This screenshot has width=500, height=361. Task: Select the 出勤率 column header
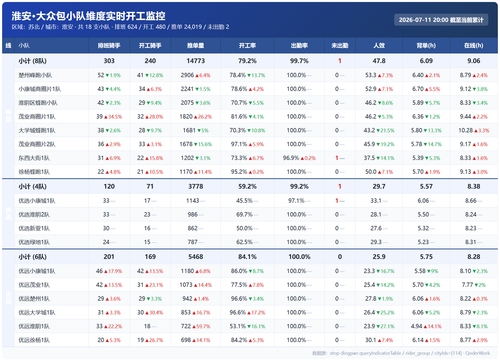[299, 45]
